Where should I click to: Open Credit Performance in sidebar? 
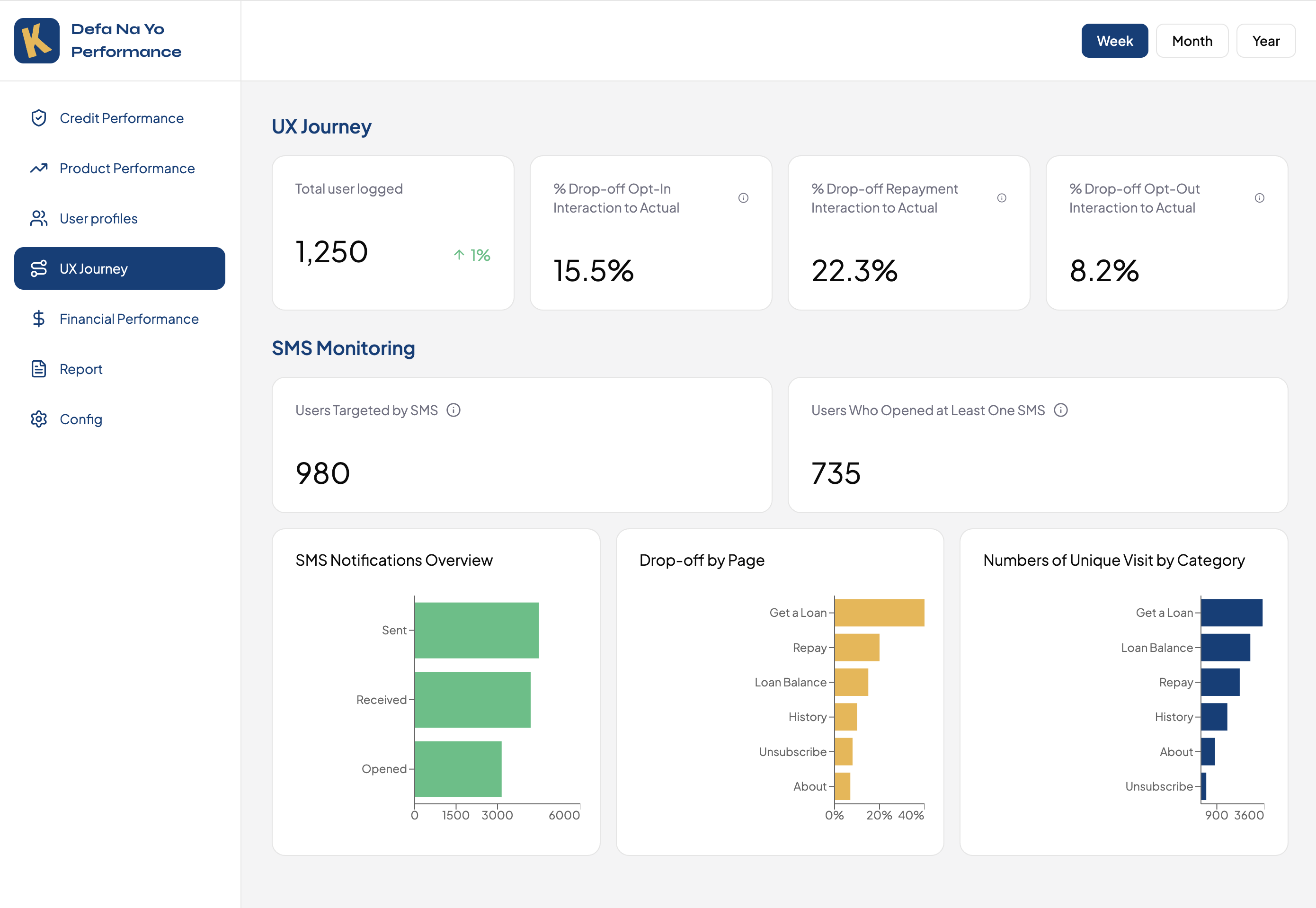point(119,118)
